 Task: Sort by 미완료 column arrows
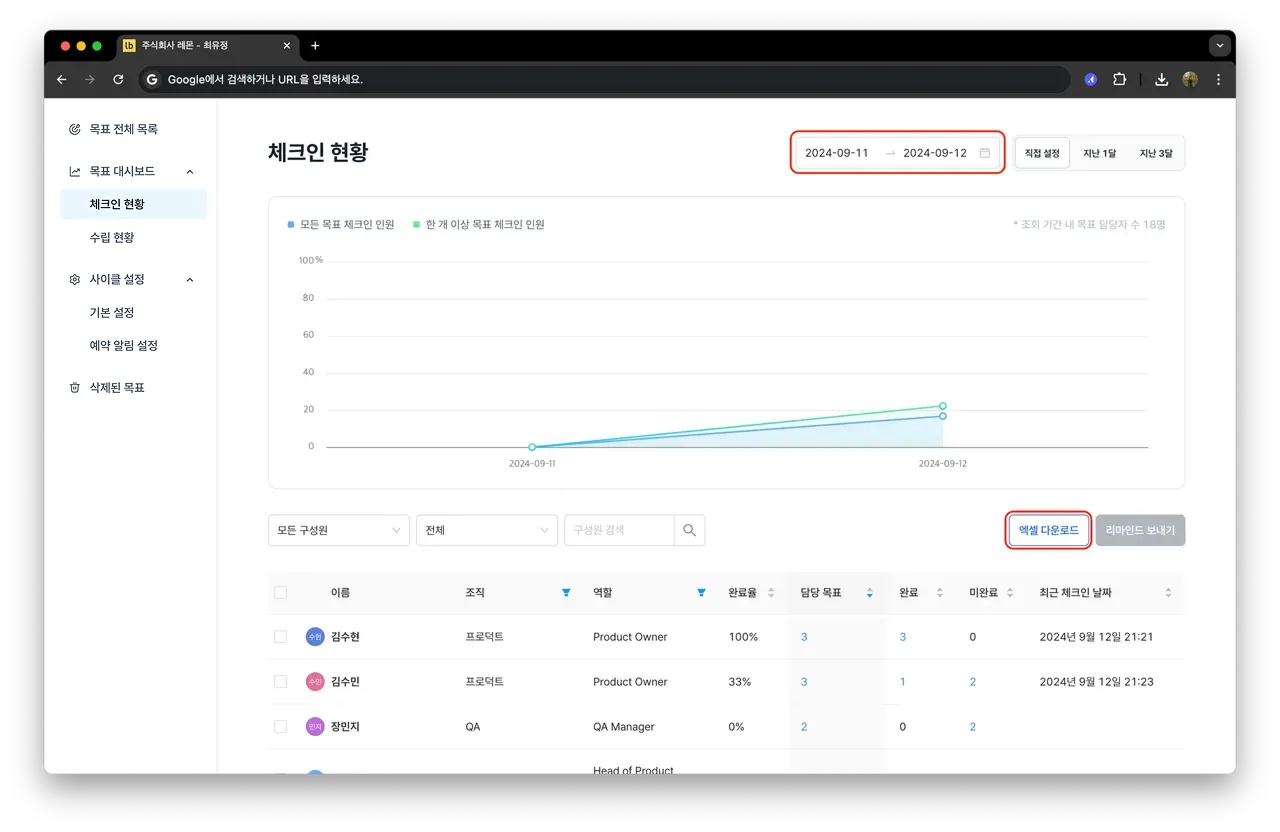point(1010,593)
